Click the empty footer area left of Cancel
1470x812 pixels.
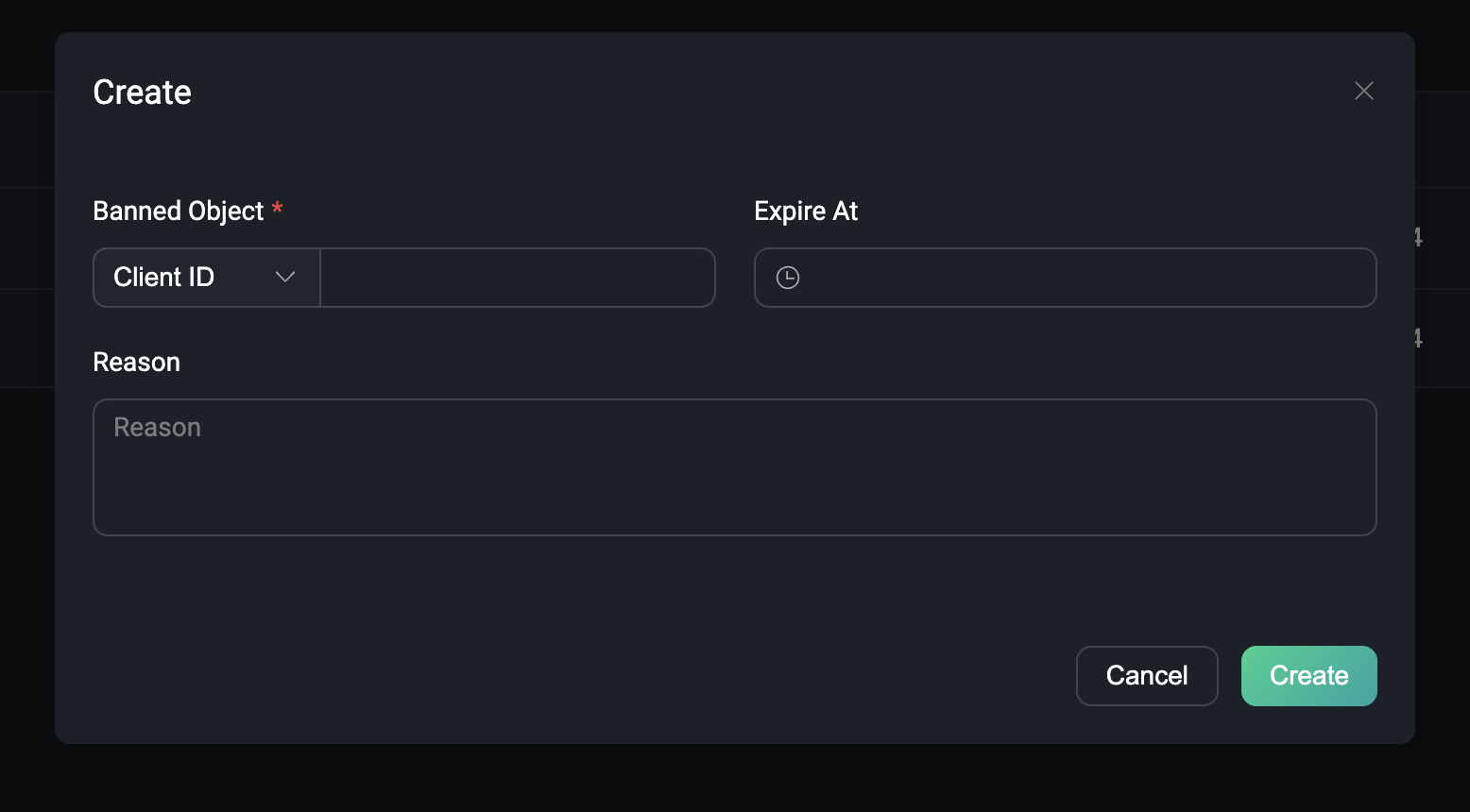(567, 676)
